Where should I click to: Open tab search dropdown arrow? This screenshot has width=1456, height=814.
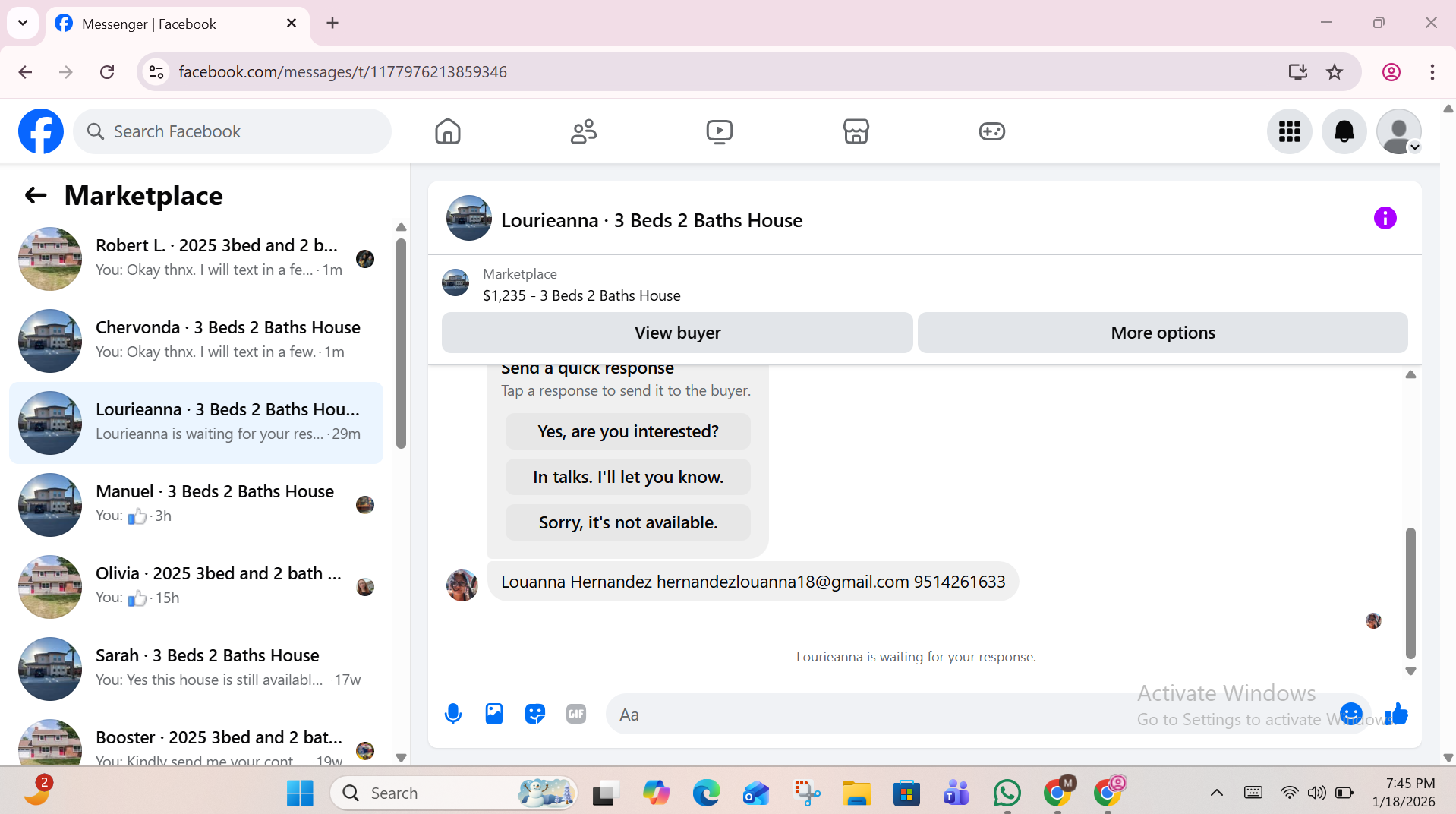tap(23, 24)
